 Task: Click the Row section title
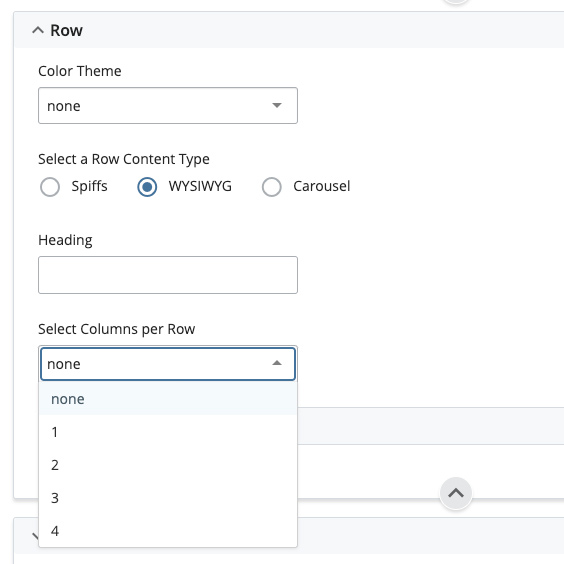[67, 30]
